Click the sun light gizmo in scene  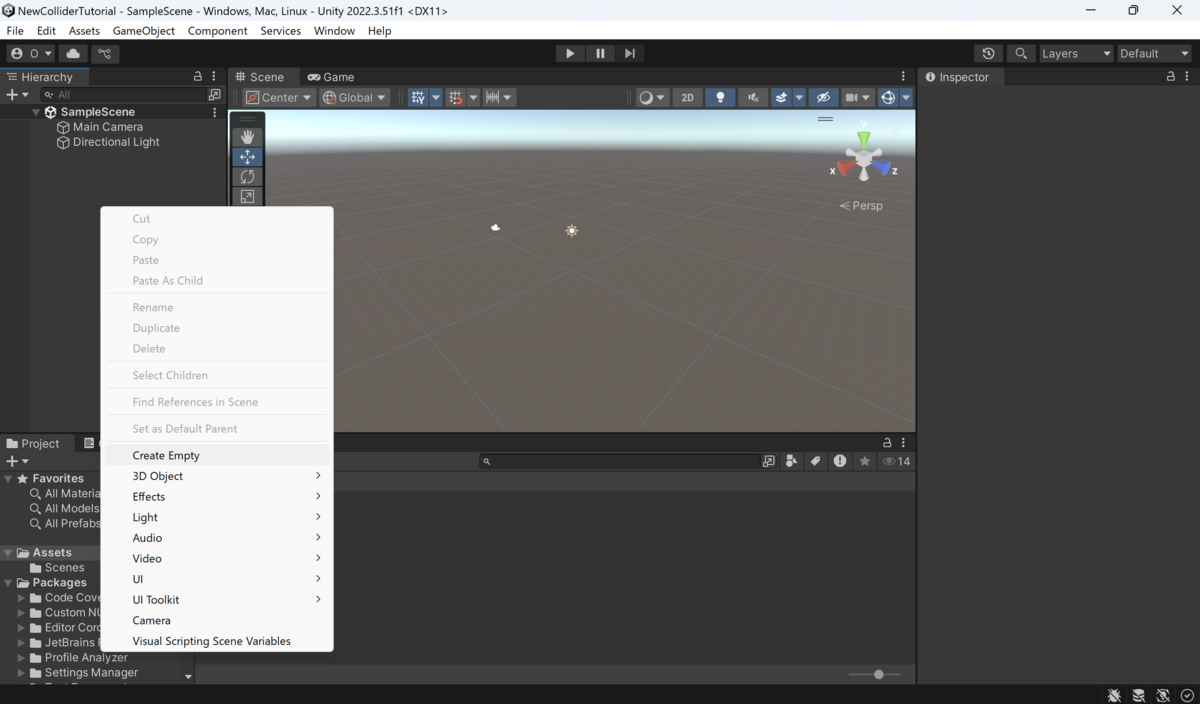coord(572,230)
